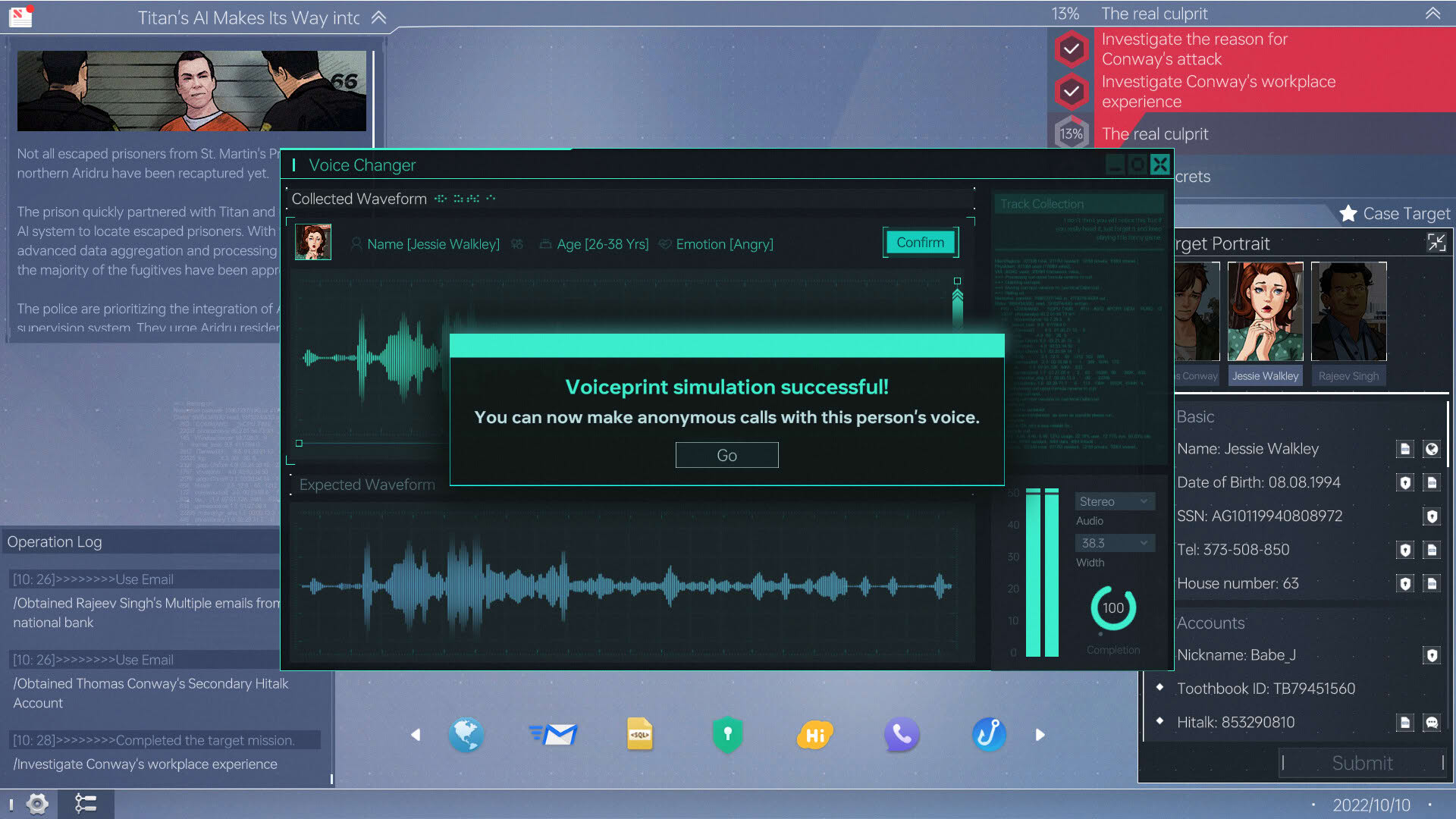Select Conway name tab under portraits
The width and height of the screenshot is (1456, 819).
1197,376
